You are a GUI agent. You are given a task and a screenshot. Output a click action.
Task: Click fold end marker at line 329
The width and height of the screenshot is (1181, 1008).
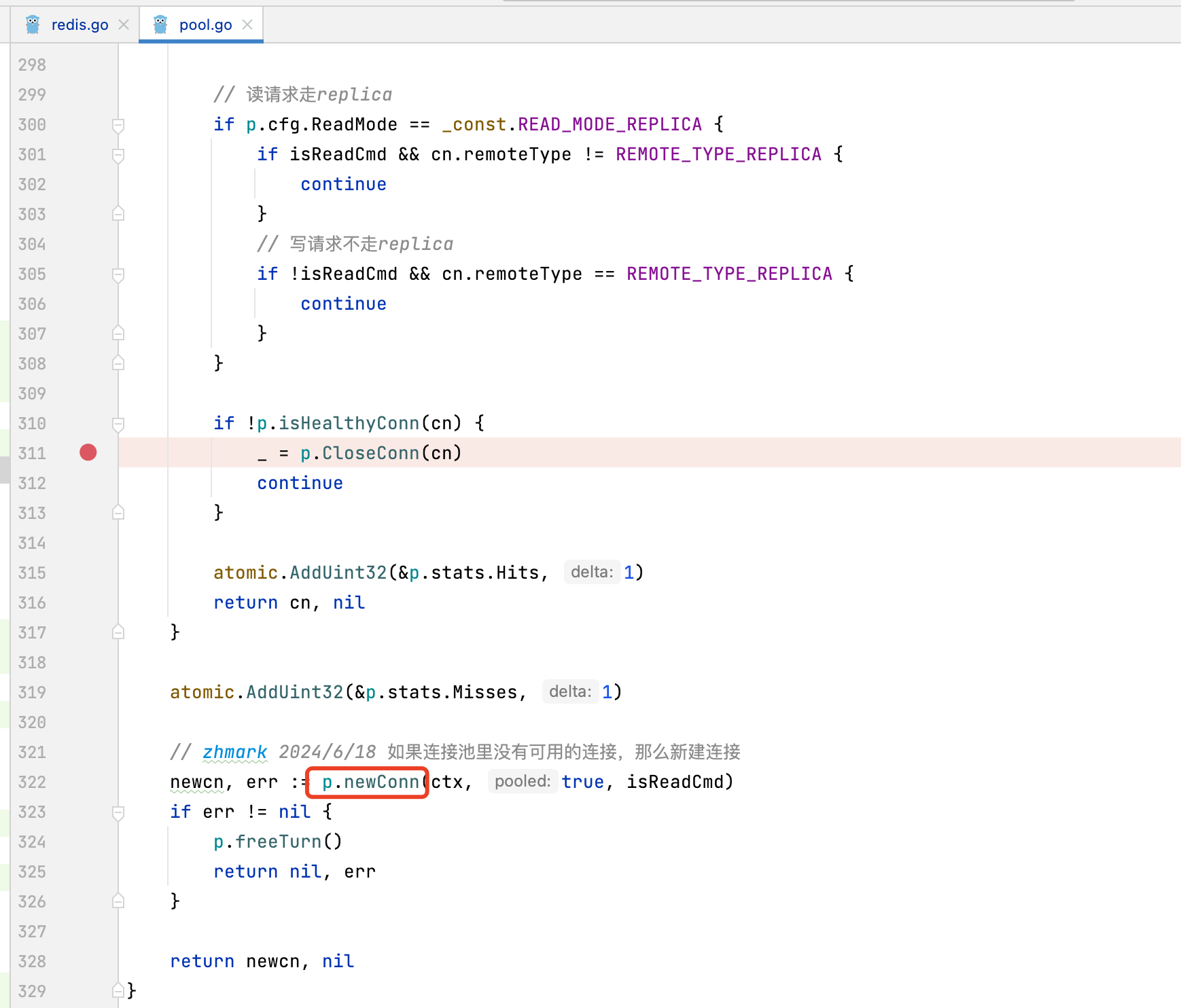click(x=118, y=991)
